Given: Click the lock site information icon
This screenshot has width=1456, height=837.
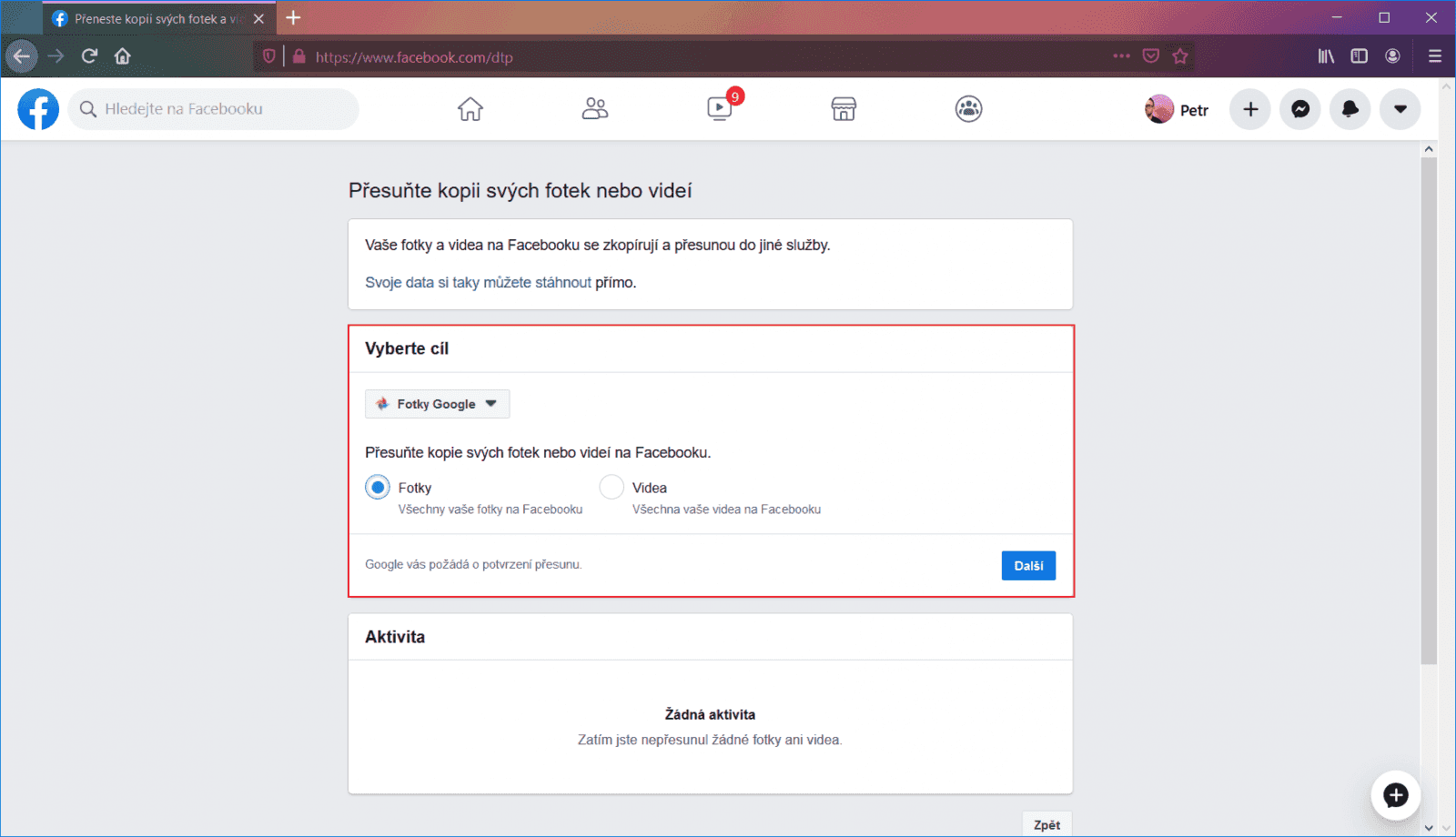Looking at the screenshot, I should pos(299,56).
